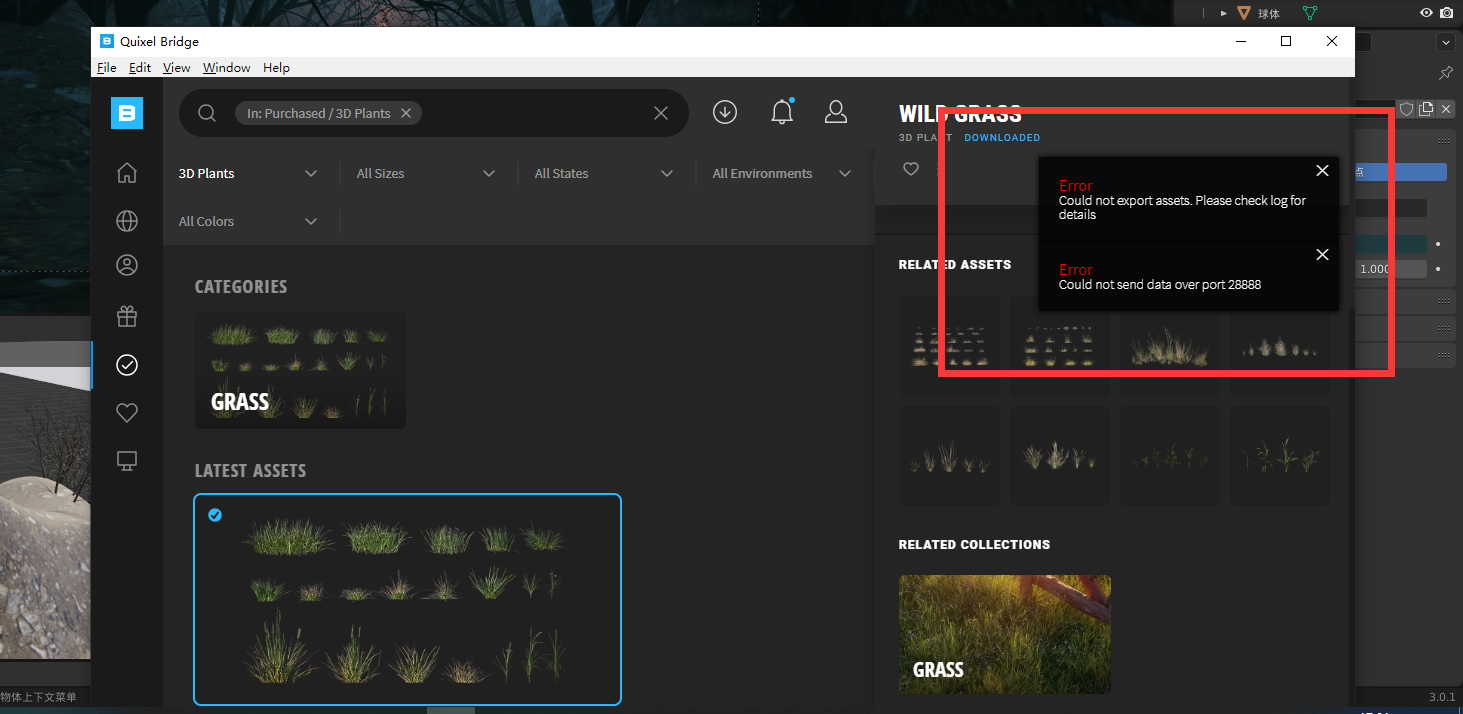This screenshot has height=714, width=1463.
Task: Open the All States dropdown
Action: pyautogui.click(x=604, y=173)
